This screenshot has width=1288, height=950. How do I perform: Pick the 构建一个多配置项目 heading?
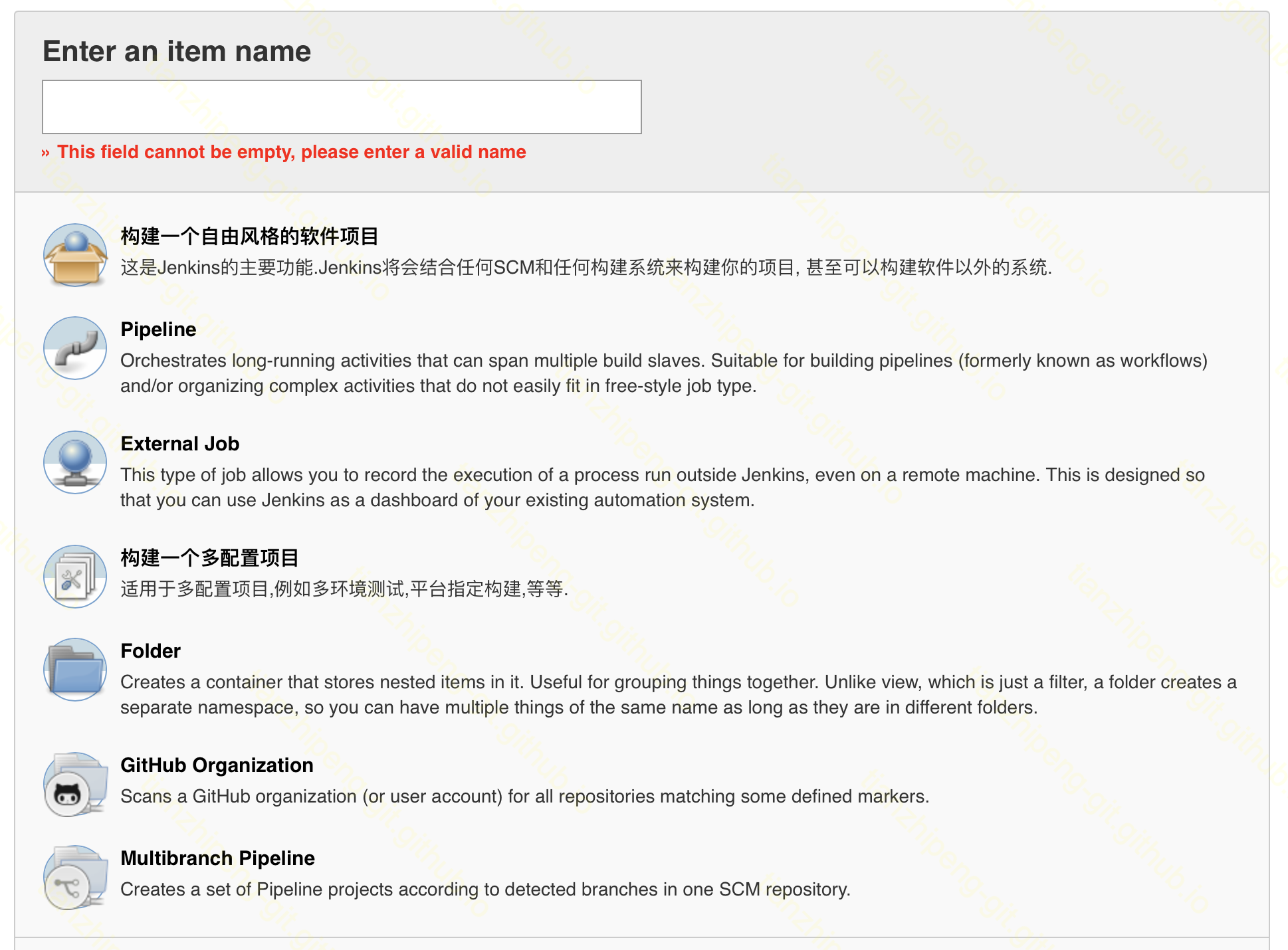click(209, 558)
